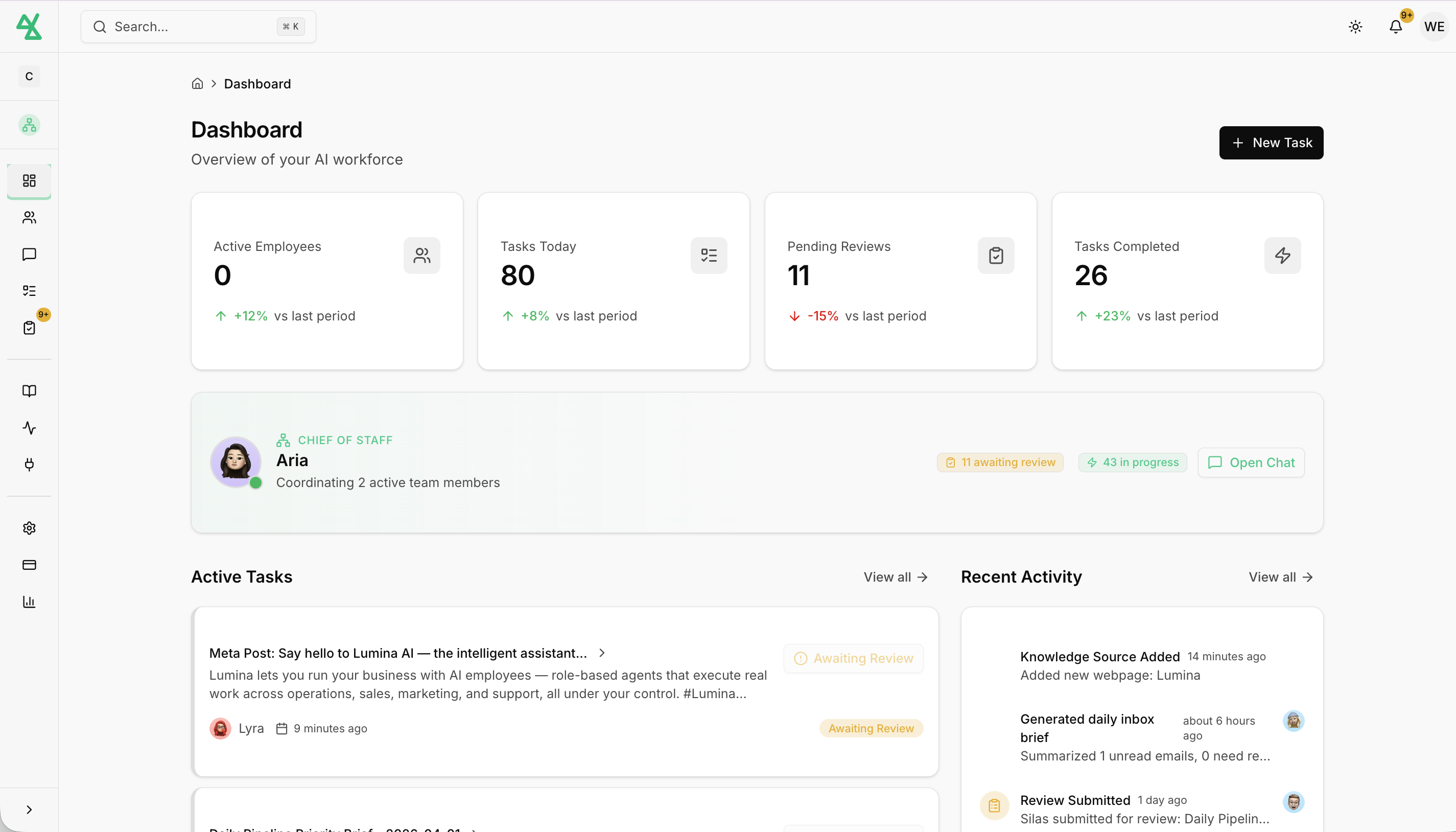Open the Chat sidebar icon
Viewport: 1456px width, 832px height.
tap(29, 255)
